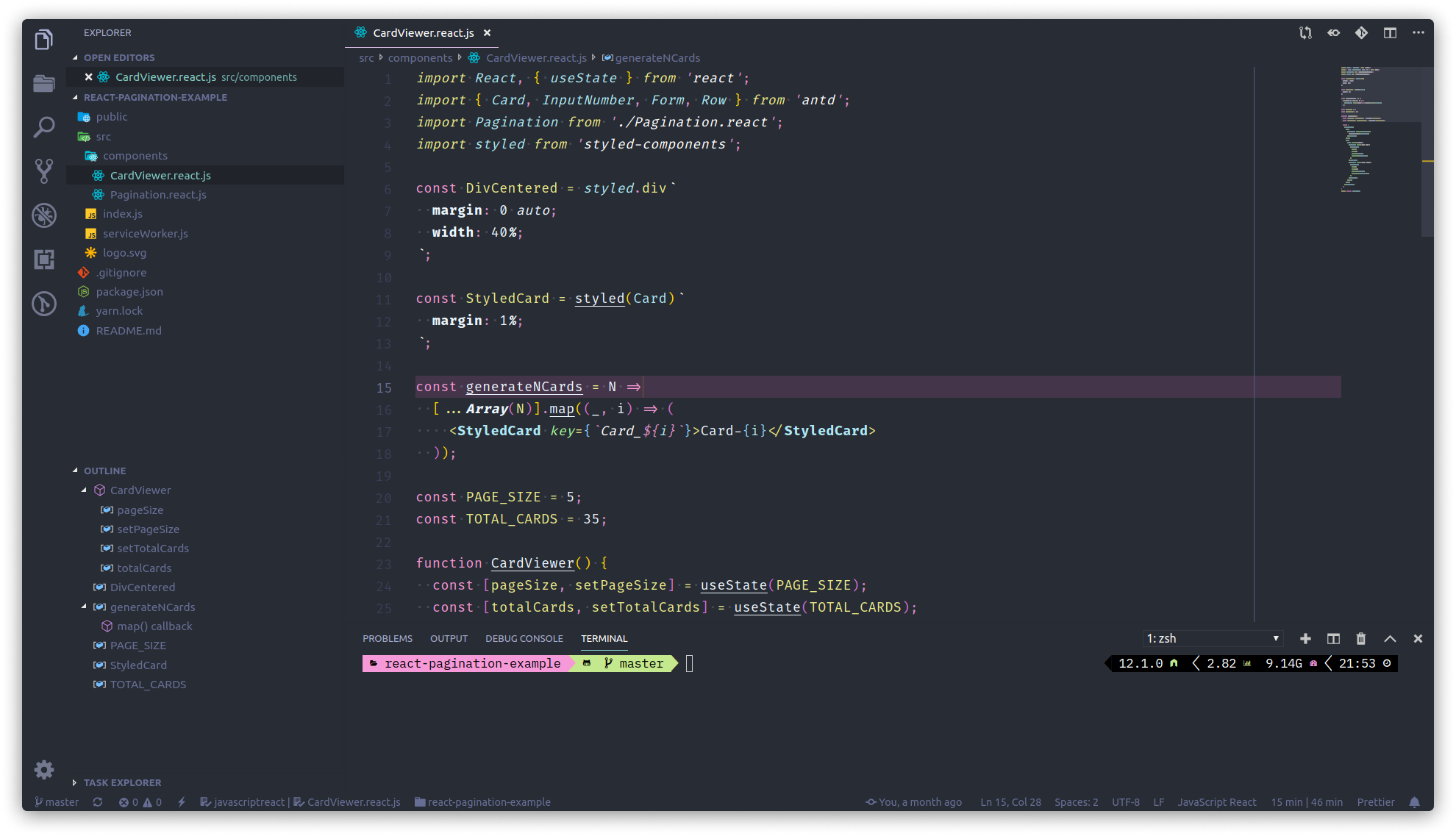Open Manage settings gear icon

44,769
